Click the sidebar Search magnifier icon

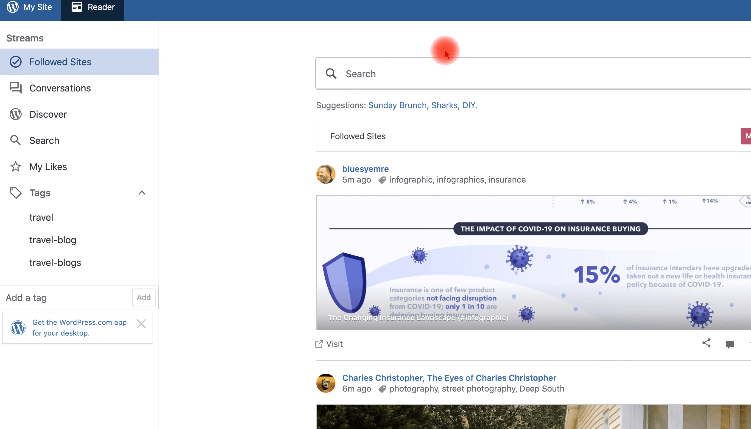pos(15,140)
